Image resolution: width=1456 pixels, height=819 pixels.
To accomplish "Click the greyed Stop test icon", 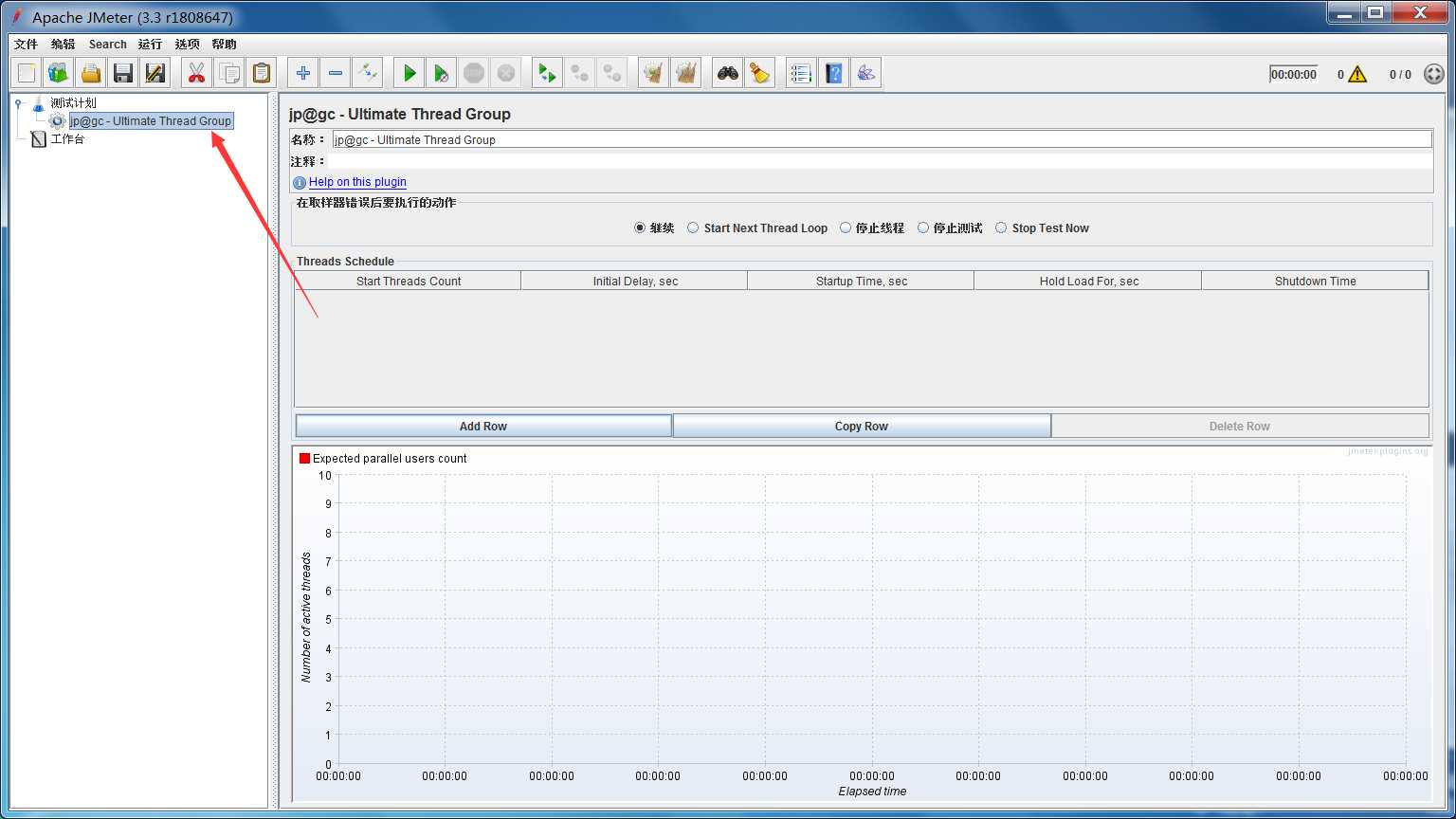I will [x=474, y=73].
